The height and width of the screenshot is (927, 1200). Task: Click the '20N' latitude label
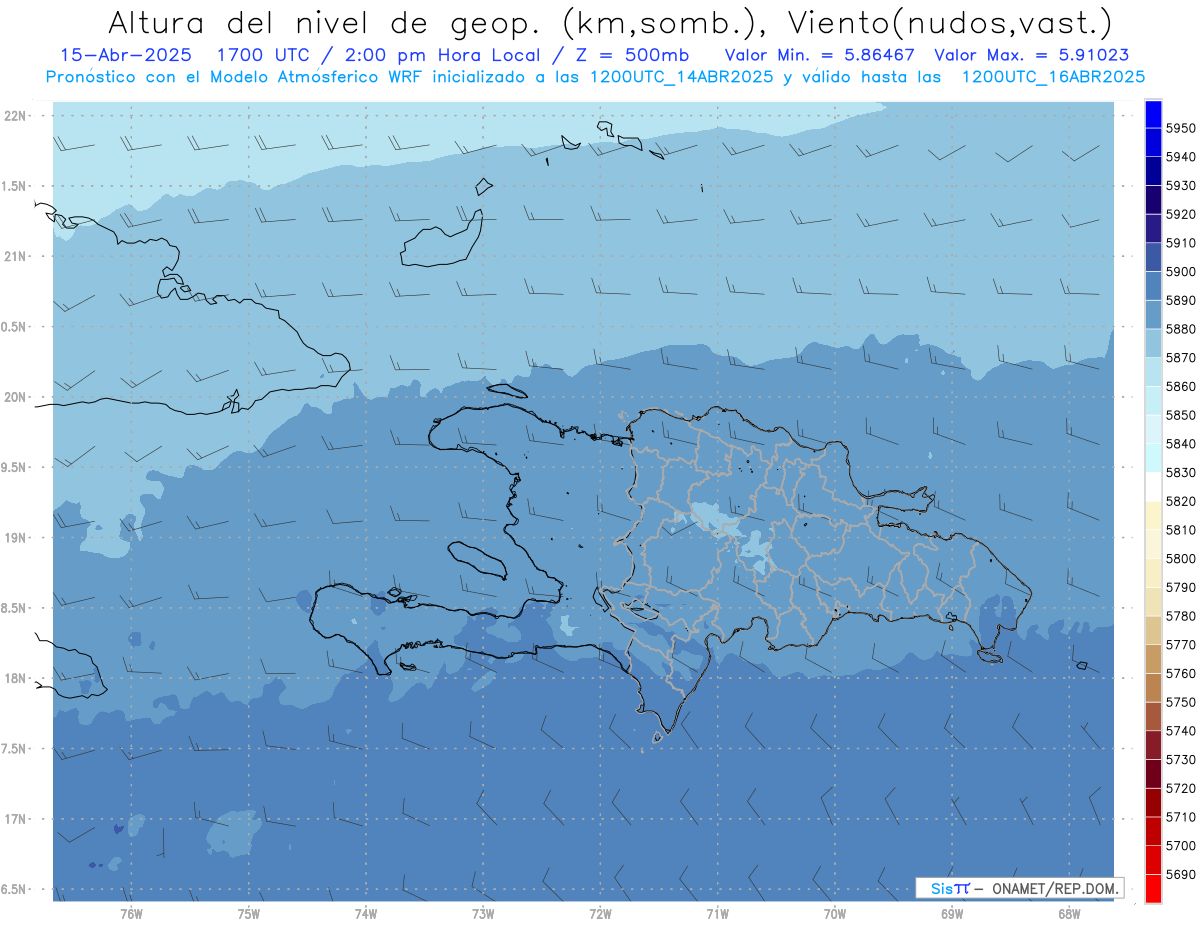click(x=15, y=397)
